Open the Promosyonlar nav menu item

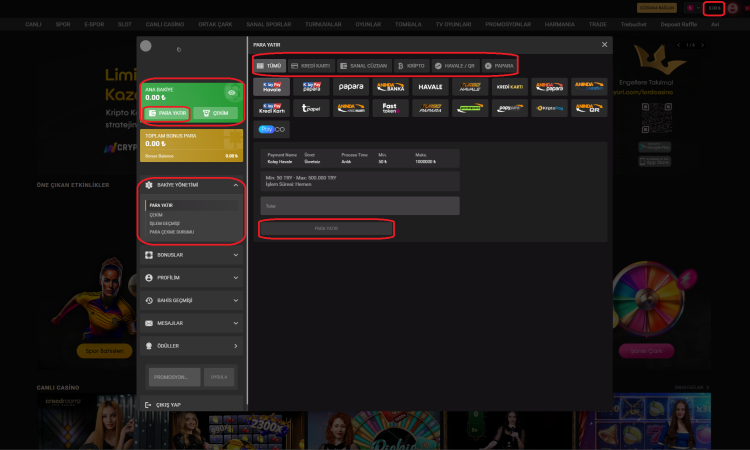tap(508, 24)
